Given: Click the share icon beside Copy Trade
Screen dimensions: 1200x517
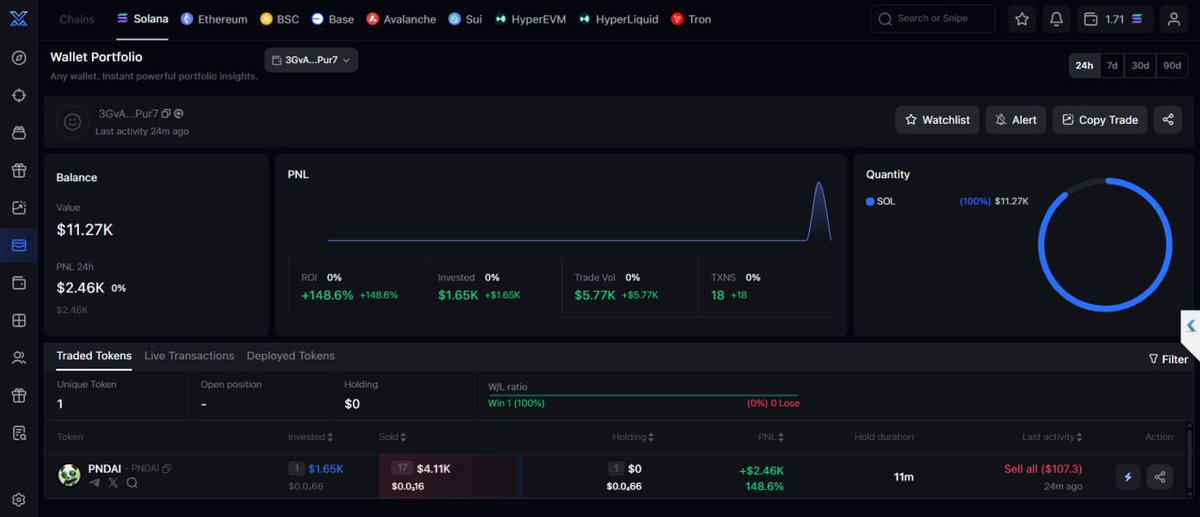Looking at the screenshot, I should coord(1168,120).
